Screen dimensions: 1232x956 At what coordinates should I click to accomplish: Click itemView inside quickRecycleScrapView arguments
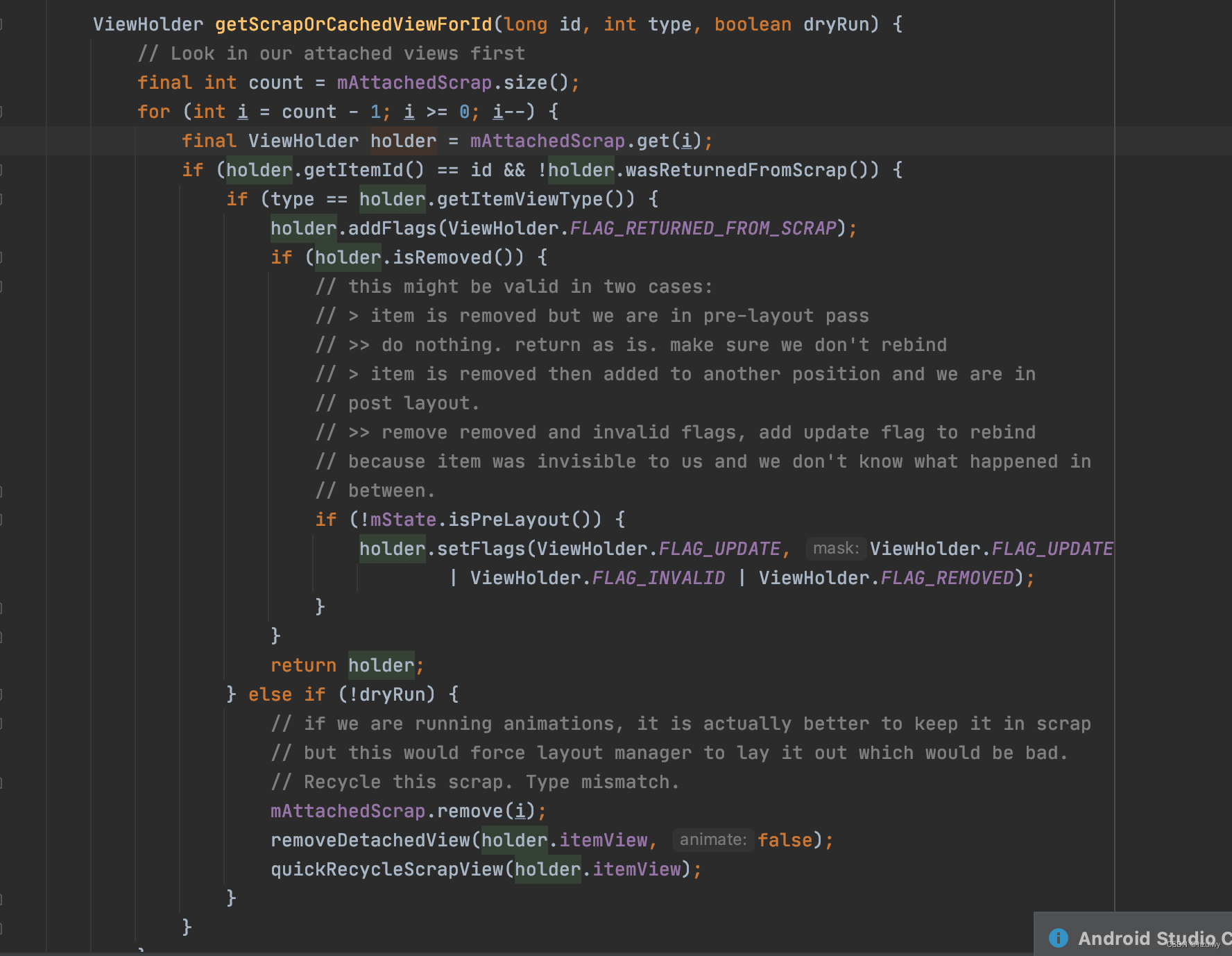637,869
